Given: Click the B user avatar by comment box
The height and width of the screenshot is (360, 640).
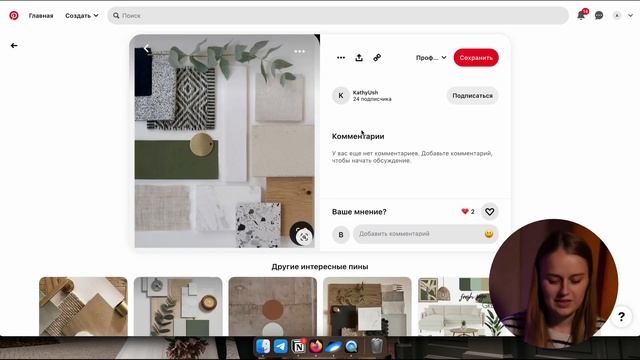Looking at the screenshot, I should click(341, 235).
